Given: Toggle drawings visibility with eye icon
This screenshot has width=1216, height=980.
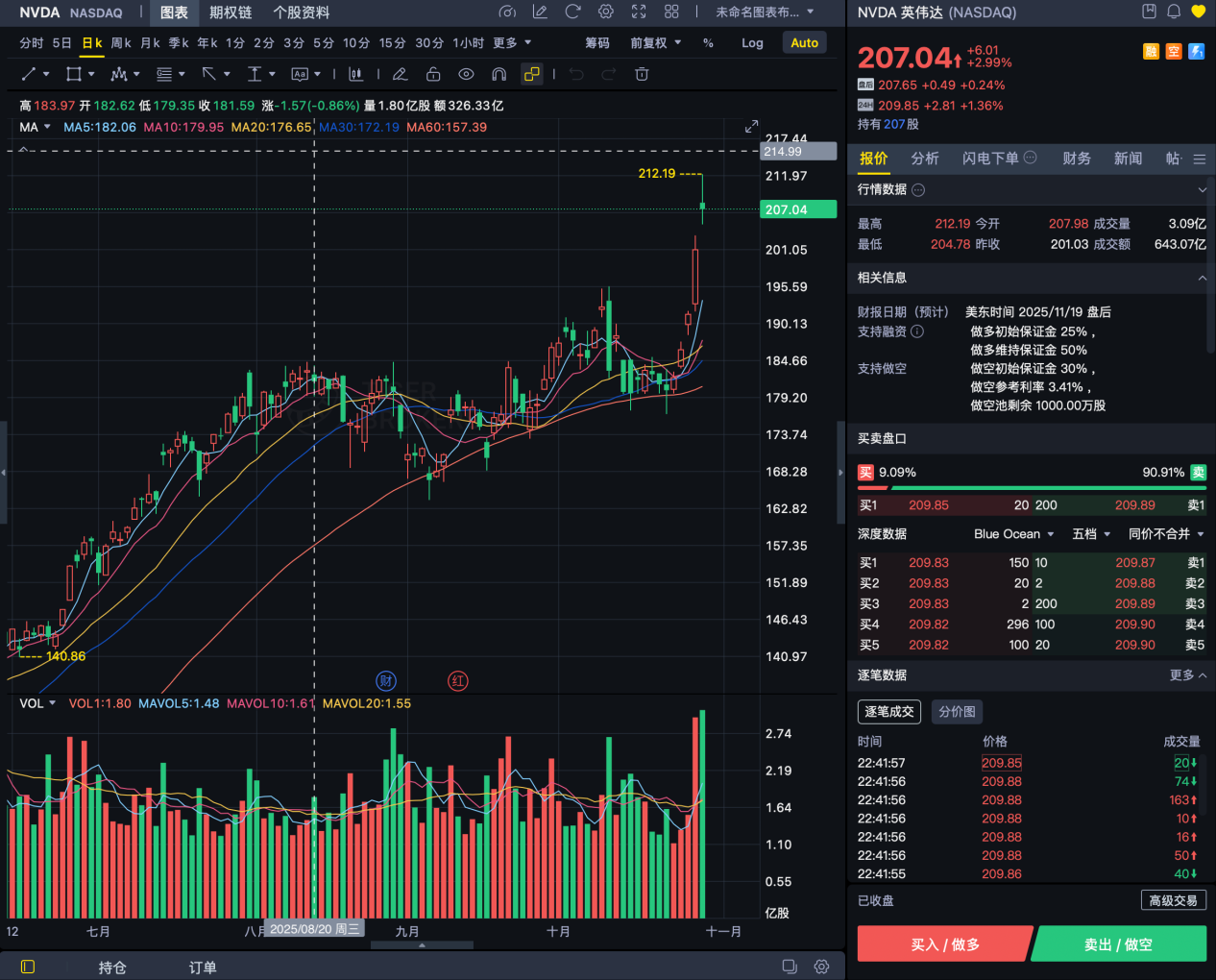Looking at the screenshot, I should point(466,74).
